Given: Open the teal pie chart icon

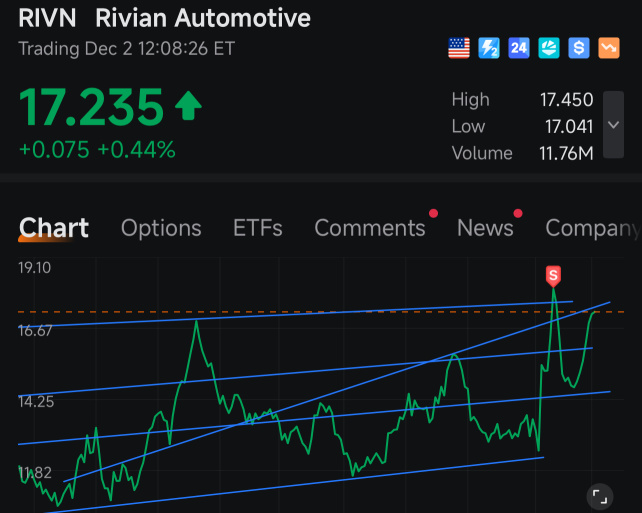Looking at the screenshot, I should pos(549,48).
